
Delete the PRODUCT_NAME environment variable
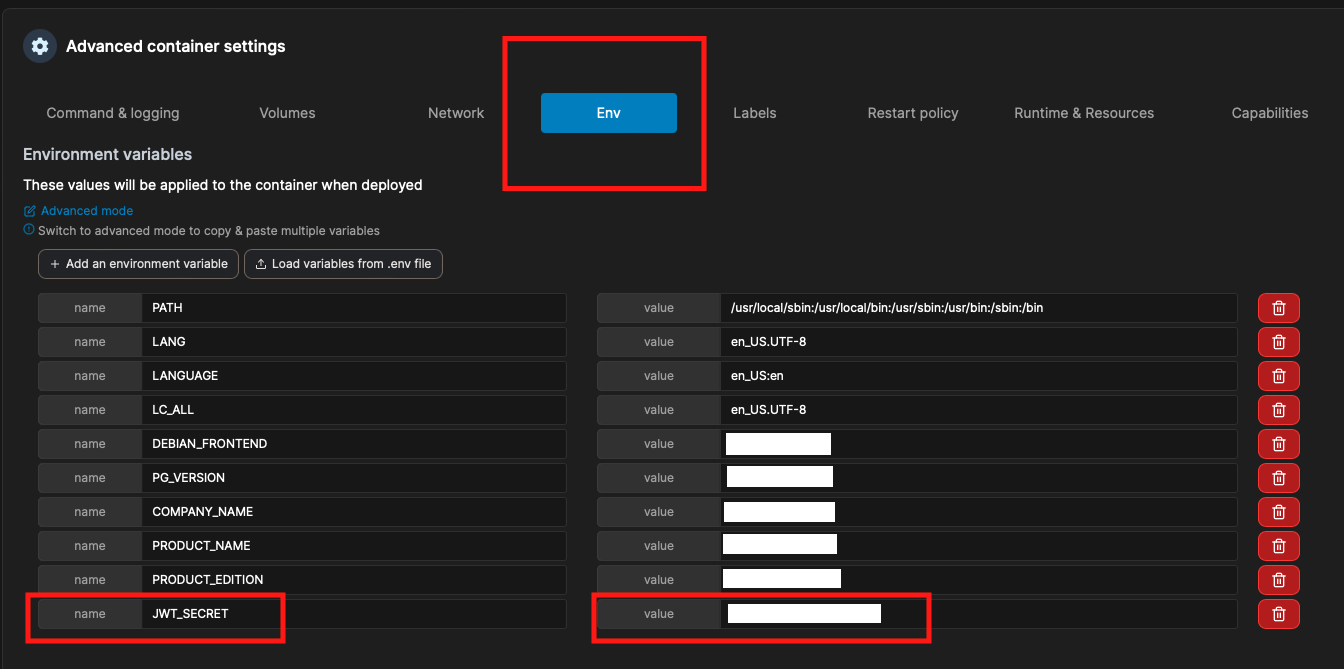tap(1278, 546)
